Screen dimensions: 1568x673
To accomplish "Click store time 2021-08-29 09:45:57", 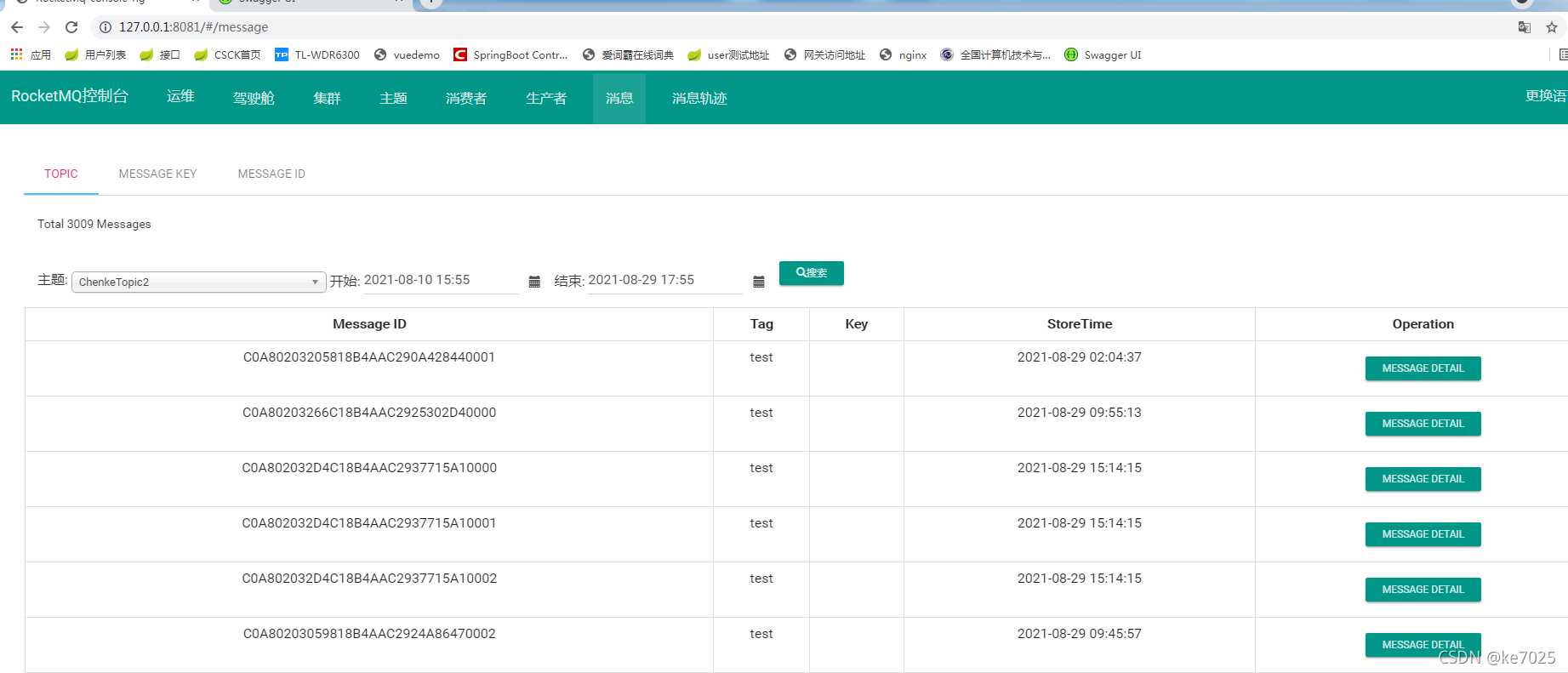I will 1080,634.
